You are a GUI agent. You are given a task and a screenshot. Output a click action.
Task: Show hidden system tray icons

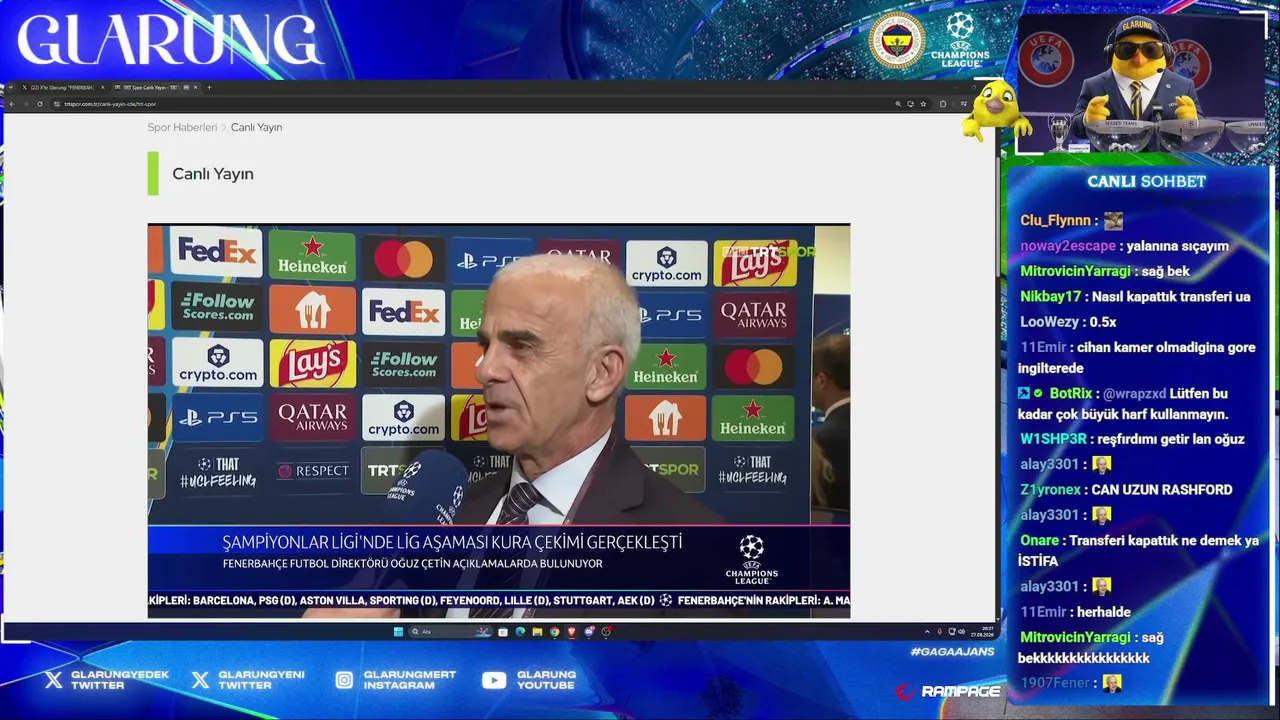(927, 632)
